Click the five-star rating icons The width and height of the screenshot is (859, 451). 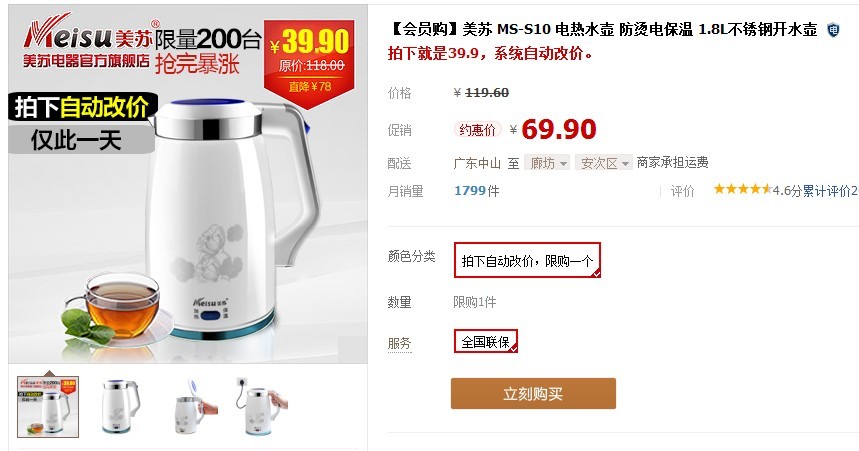(742, 190)
